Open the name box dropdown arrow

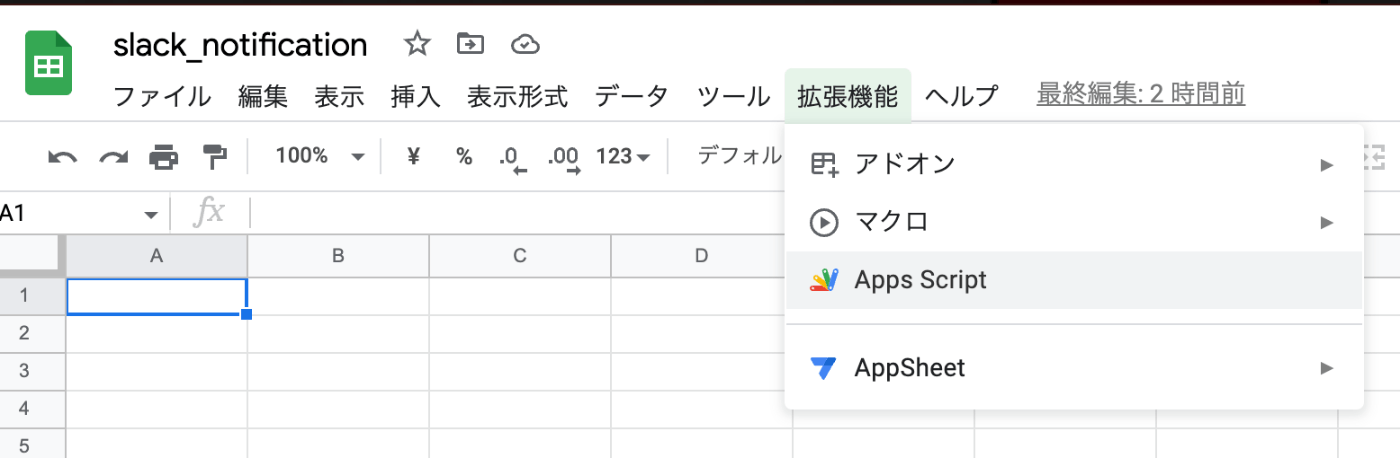pos(151,214)
